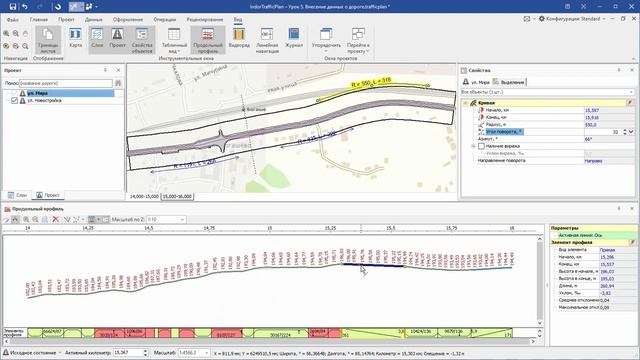Viewport: 640px width, 360px height.
Task: Open the Упорядочить dropdown
Action: (326, 40)
